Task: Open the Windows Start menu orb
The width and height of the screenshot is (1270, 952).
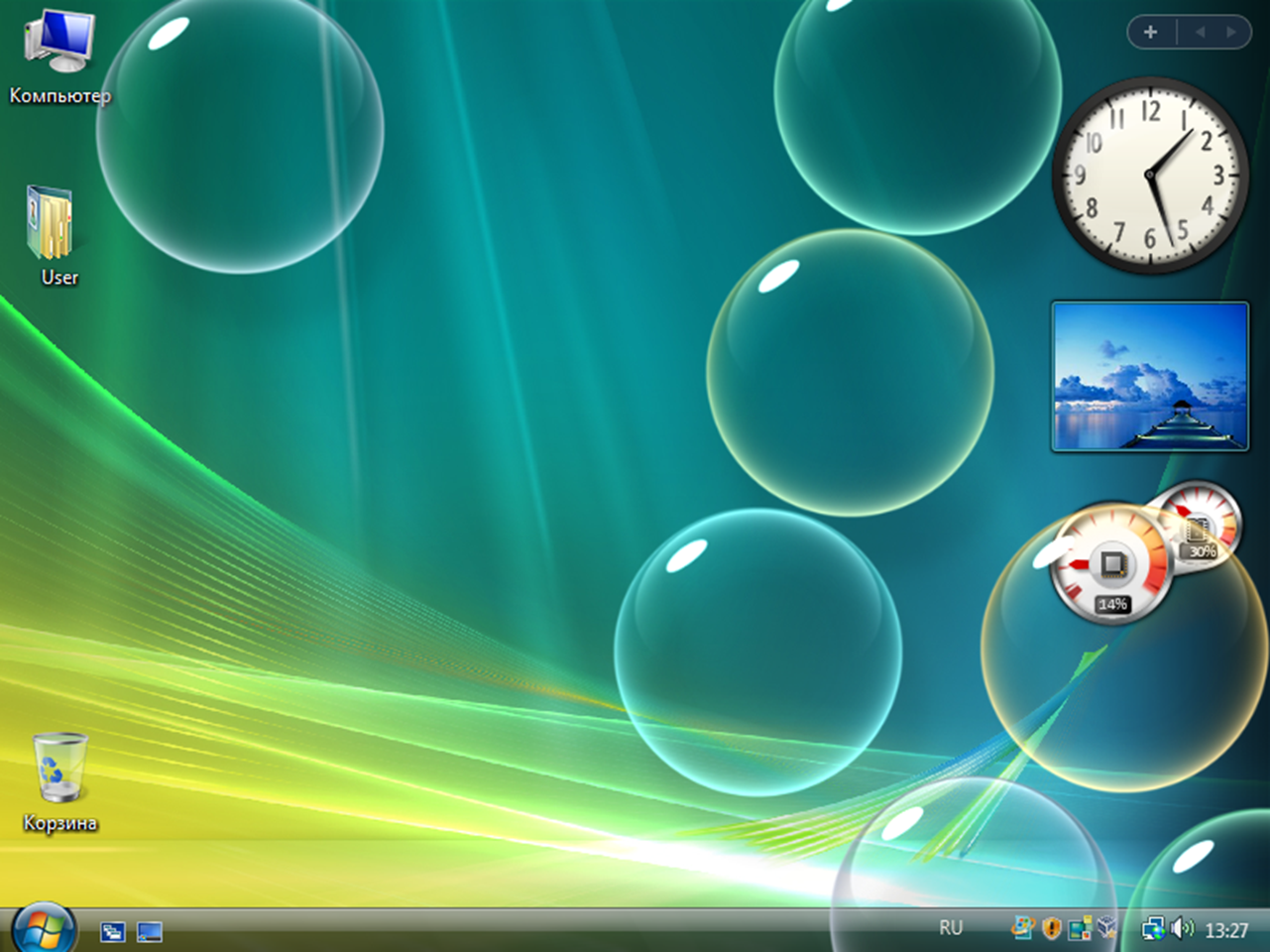Action: click(x=43, y=928)
